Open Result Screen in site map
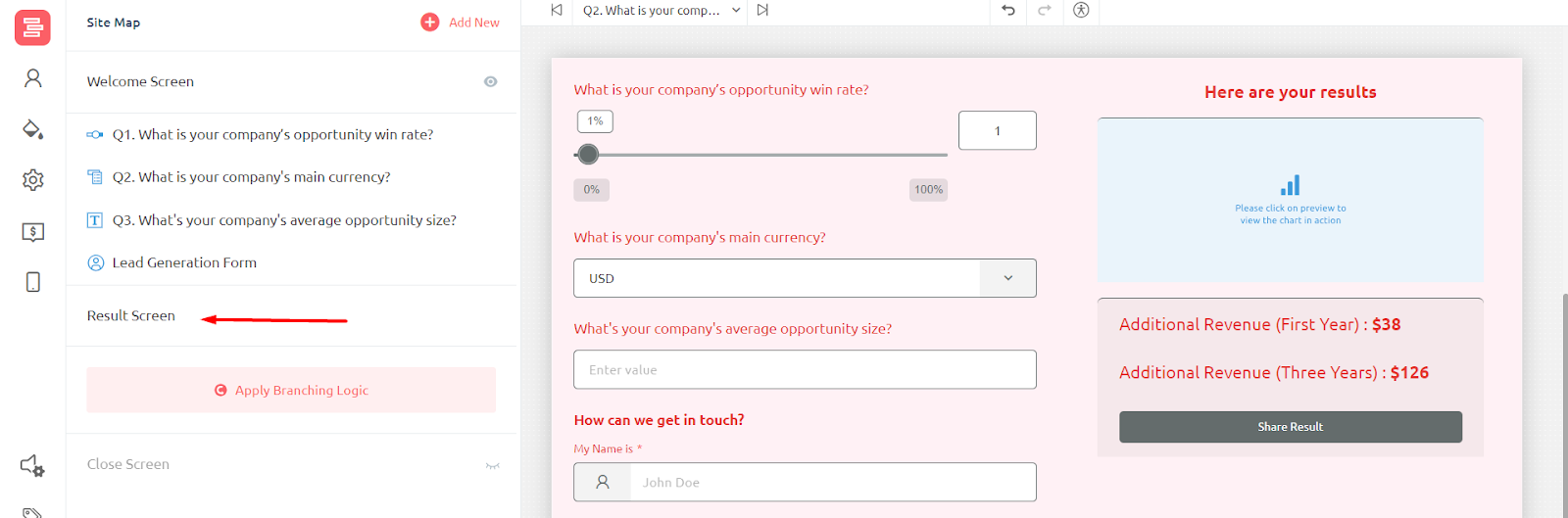This screenshot has width=1568, height=518. [x=131, y=315]
